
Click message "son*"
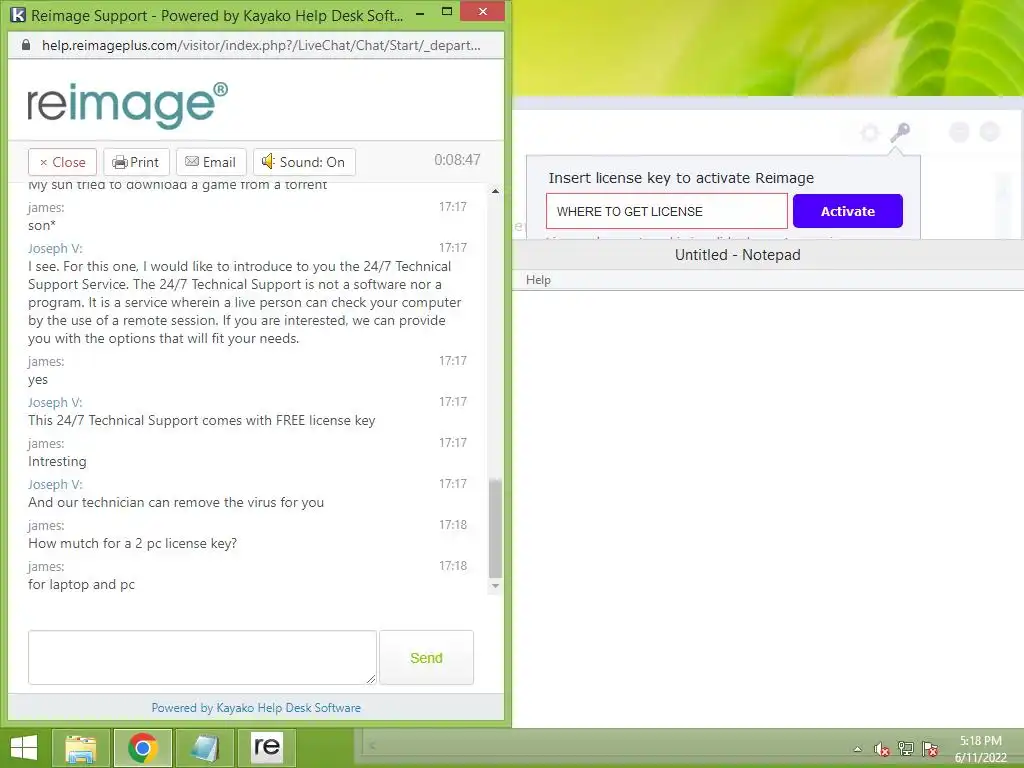tap(42, 225)
